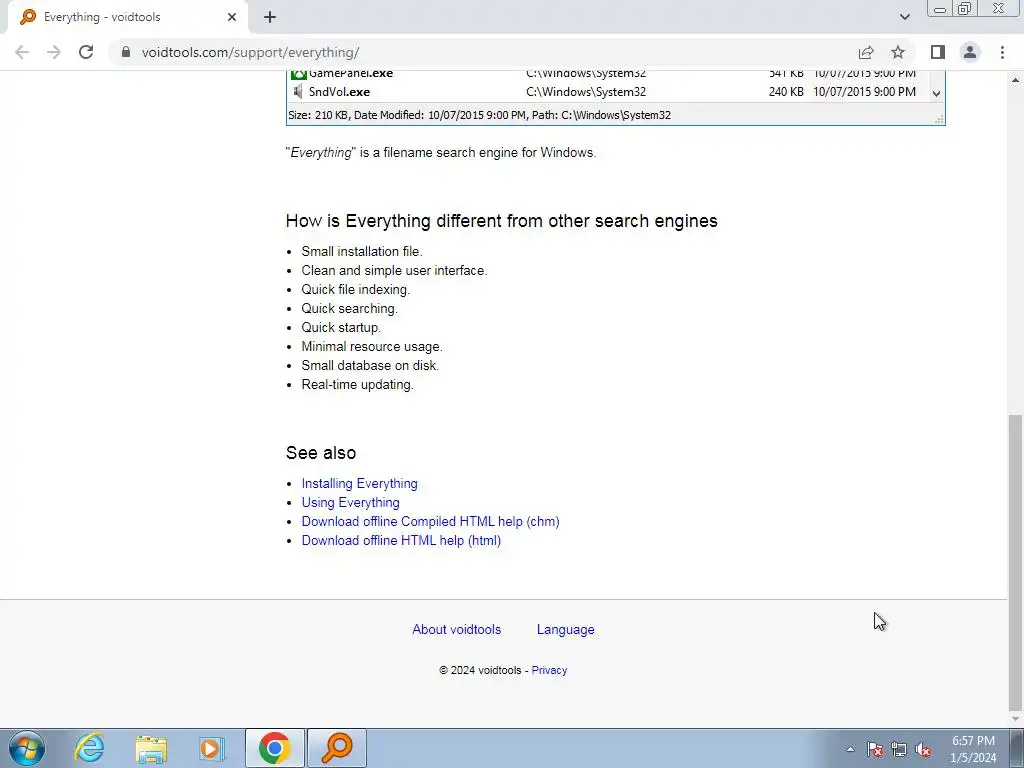Image resolution: width=1024 pixels, height=768 pixels.
Task: Open the network status tray icon
Action: point(899,750)
